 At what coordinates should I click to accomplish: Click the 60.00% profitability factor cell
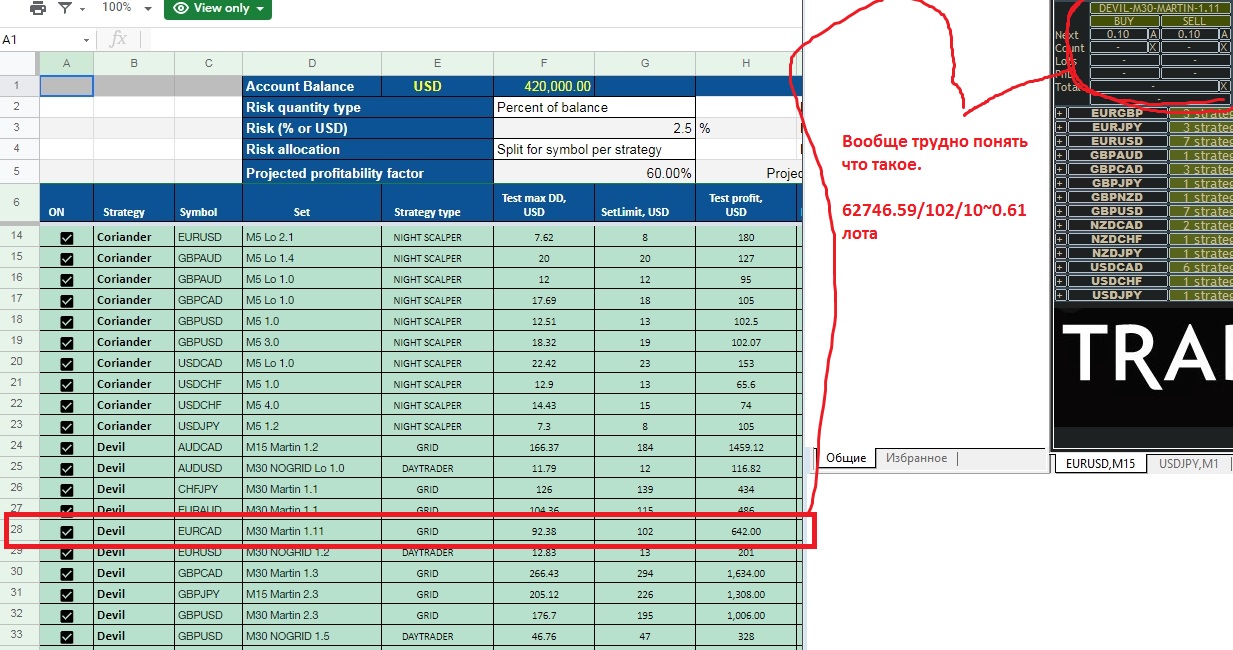(594, 173)
